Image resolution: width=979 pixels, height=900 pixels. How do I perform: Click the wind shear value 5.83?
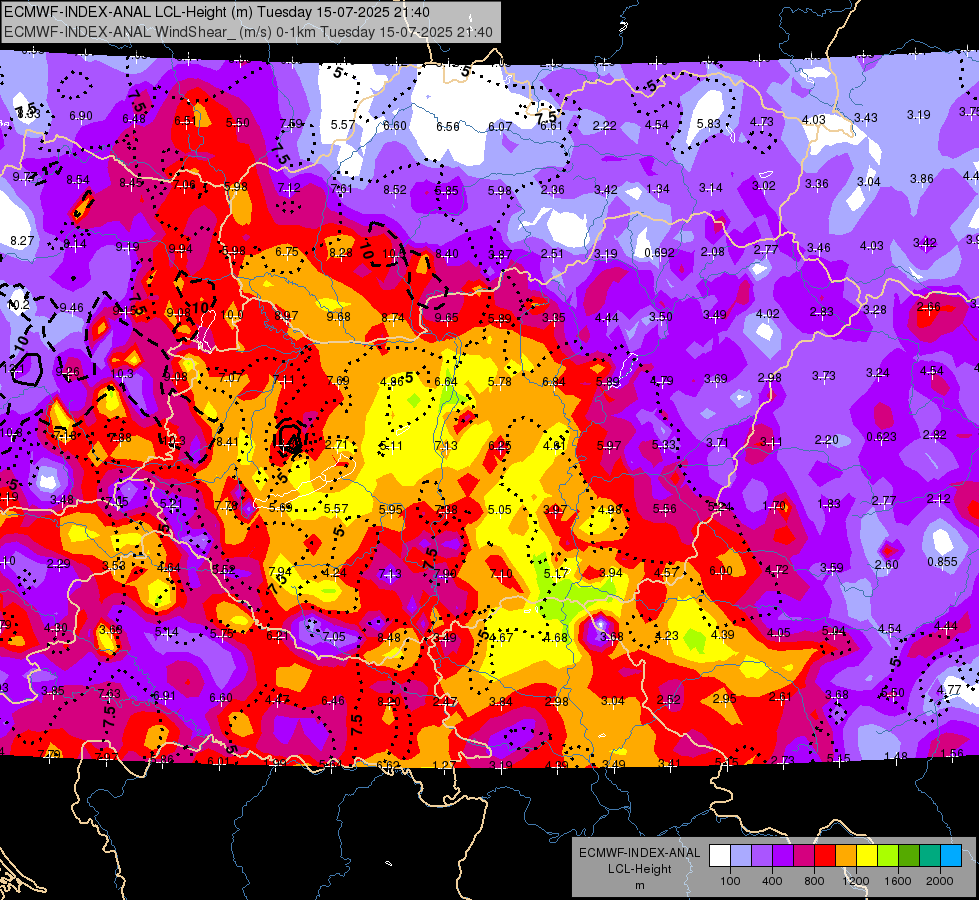[709, 124]
